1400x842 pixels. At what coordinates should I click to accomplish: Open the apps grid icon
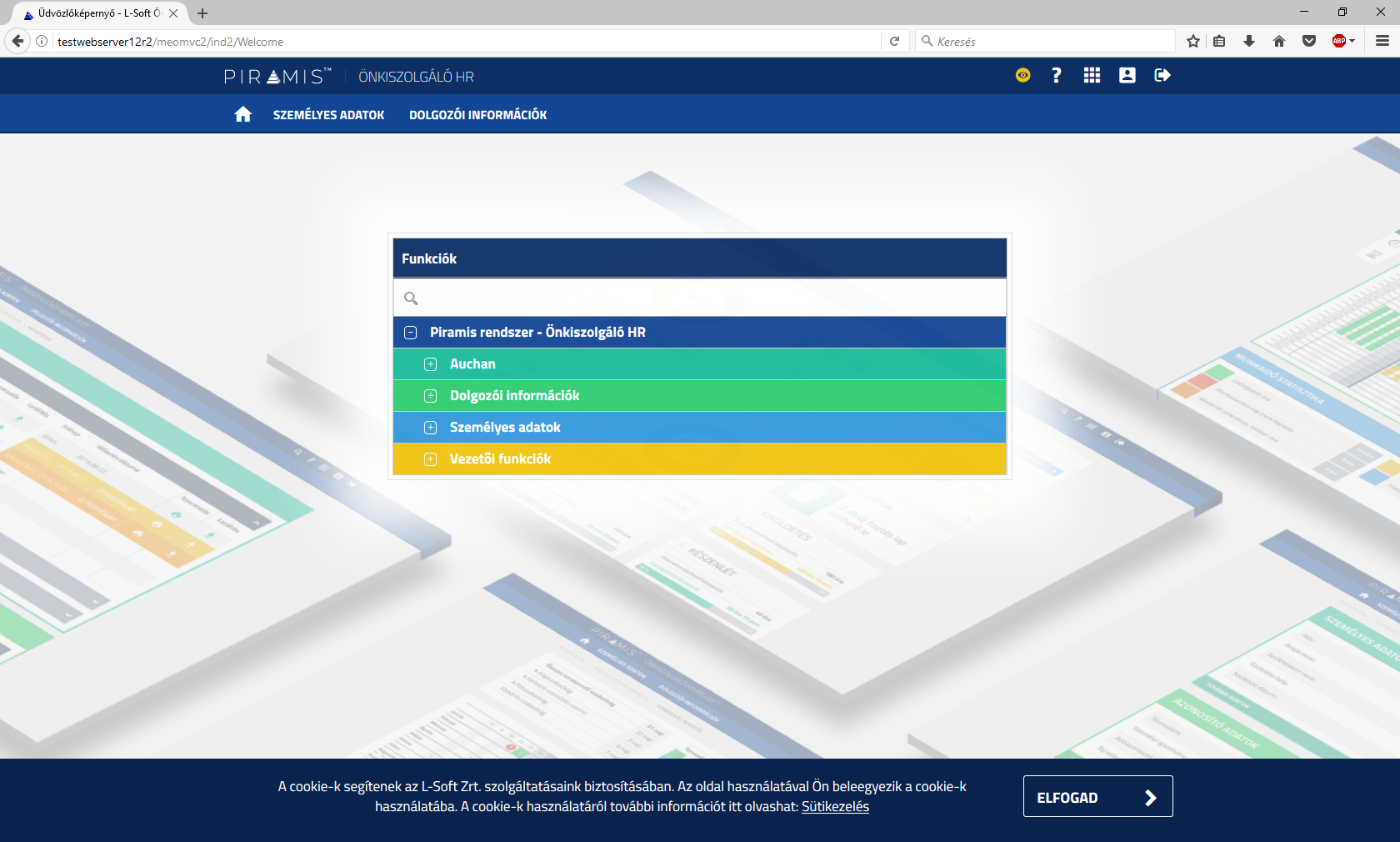tap(1092, 75)
